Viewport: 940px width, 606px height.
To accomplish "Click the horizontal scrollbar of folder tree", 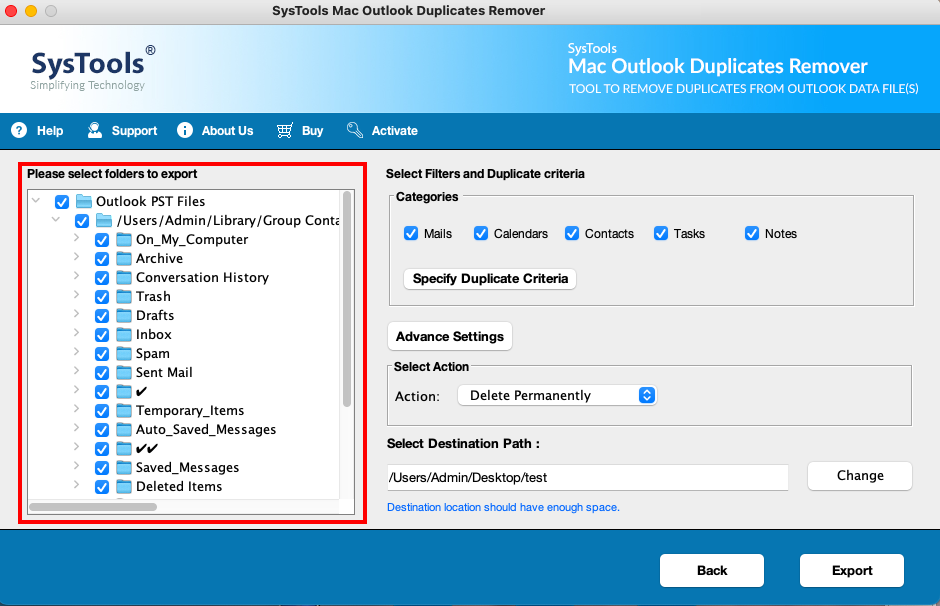I will 93,507.
